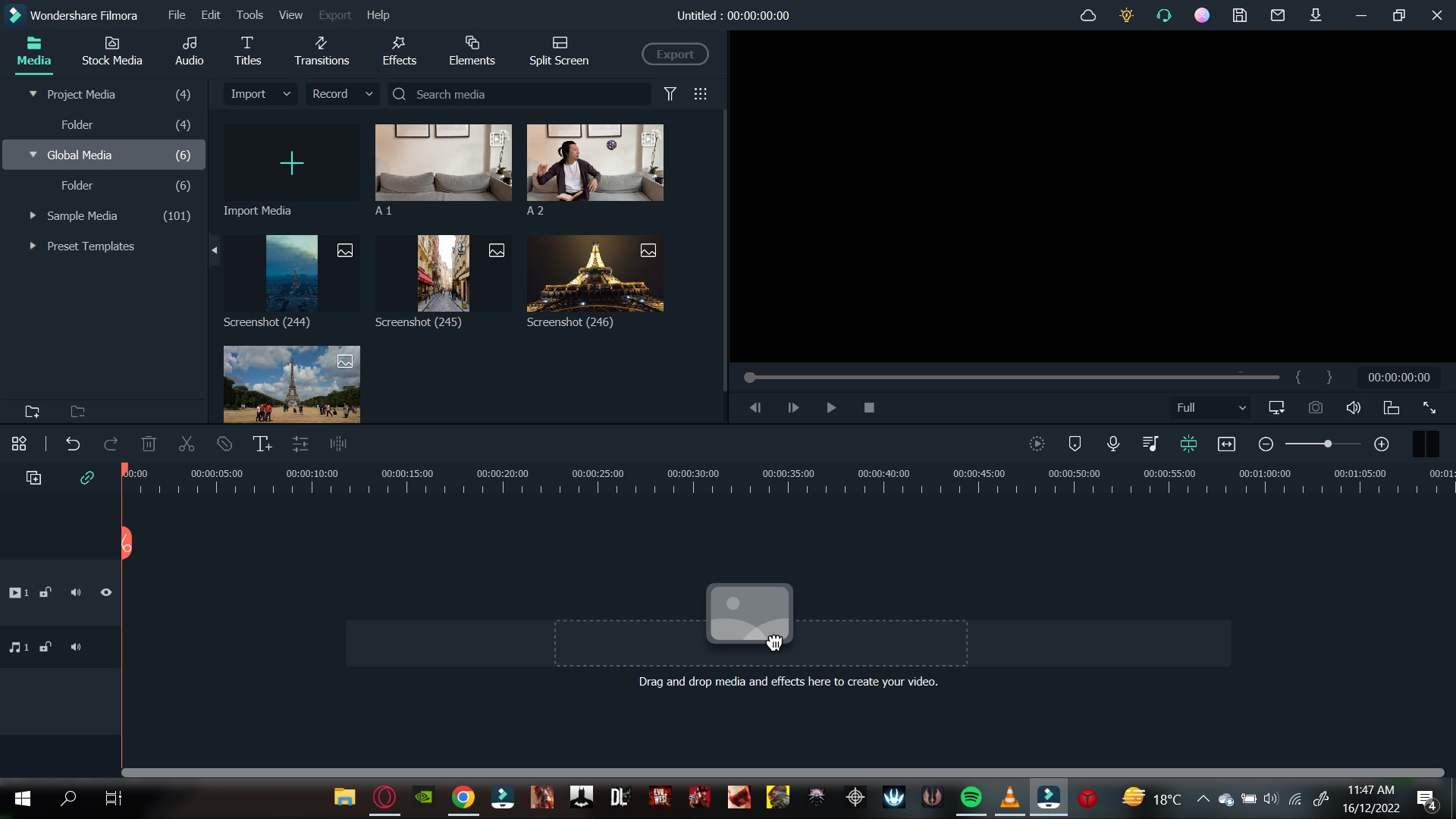Expand the Sample Media library

(32, 215)
